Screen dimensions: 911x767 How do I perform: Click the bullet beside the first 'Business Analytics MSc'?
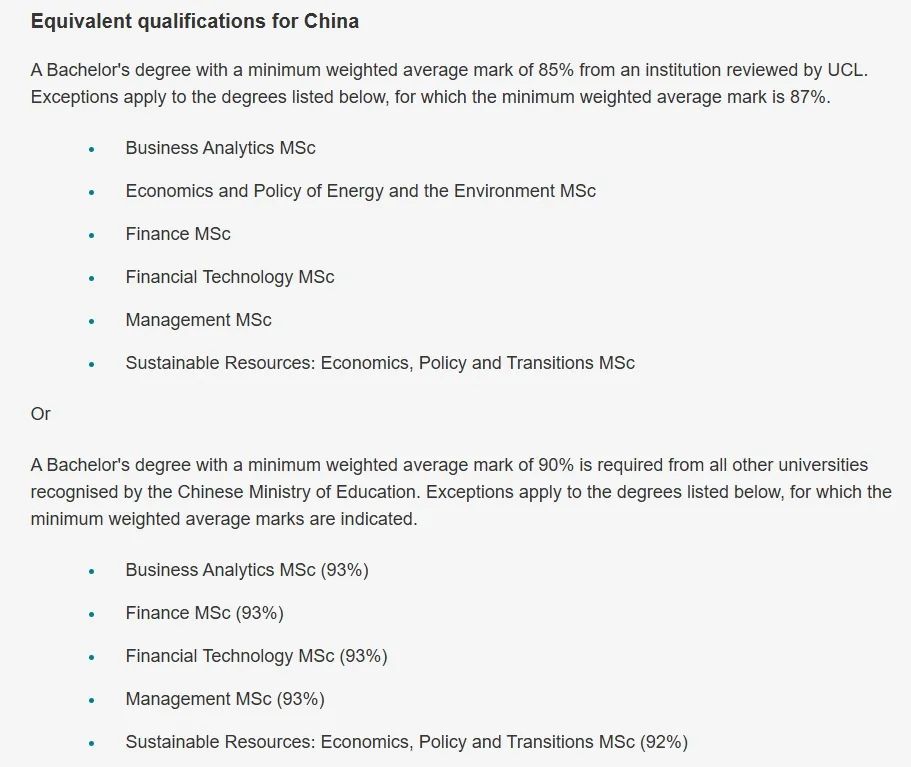pyautogui.click(x=91, y=149)
